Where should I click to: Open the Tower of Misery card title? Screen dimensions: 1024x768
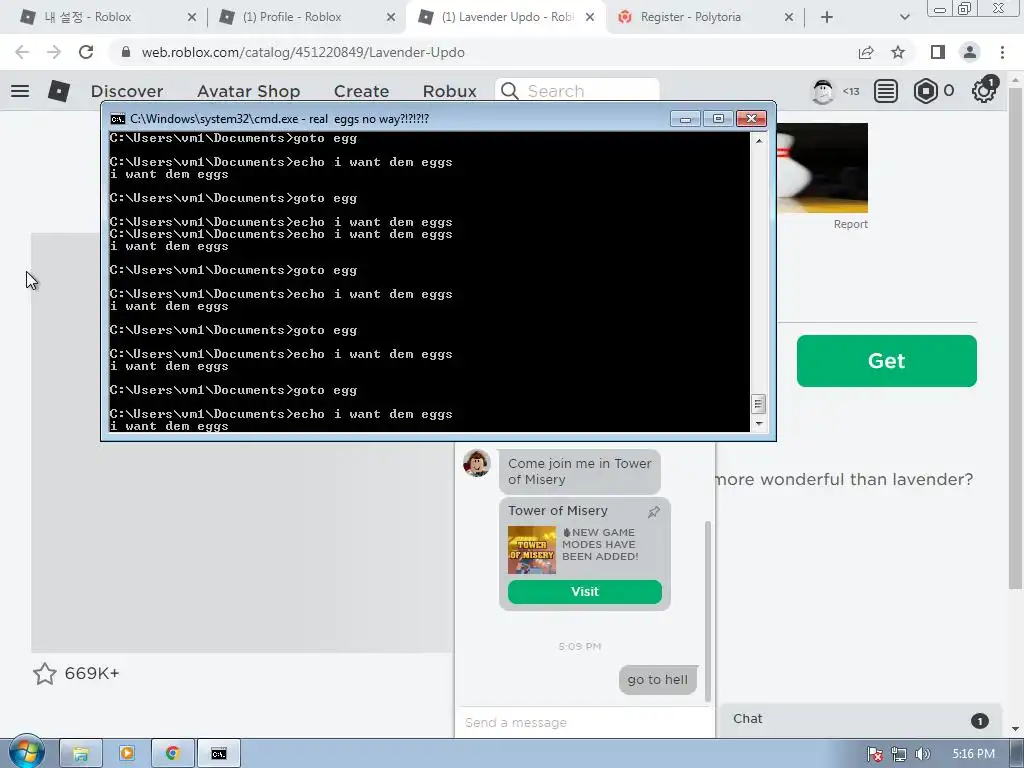(x=558, y=511)
